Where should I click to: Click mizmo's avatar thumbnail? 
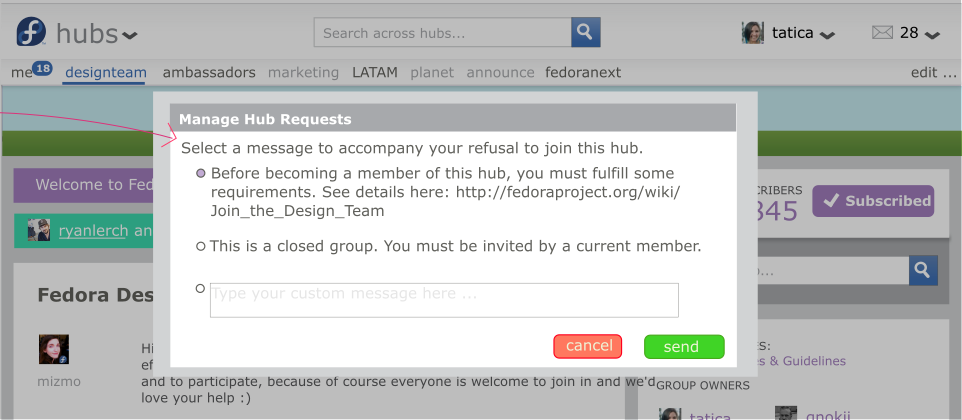(x=54, y=349)
